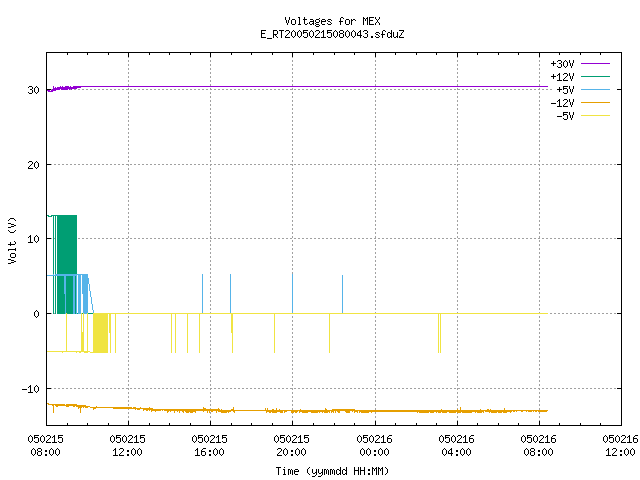This screenshot has width=640, height=480.
Task: Click y-axis tick value 10
Action: coord(33,239)
